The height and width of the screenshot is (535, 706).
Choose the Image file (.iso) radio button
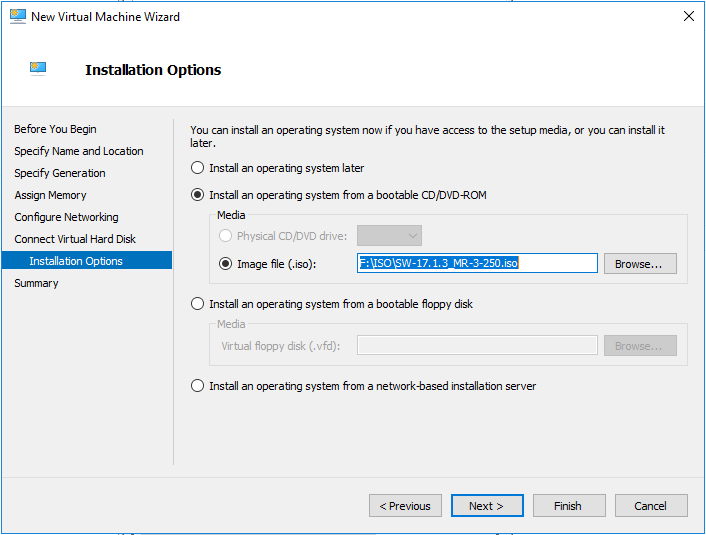pyautogui.click(x=225, y=263)
